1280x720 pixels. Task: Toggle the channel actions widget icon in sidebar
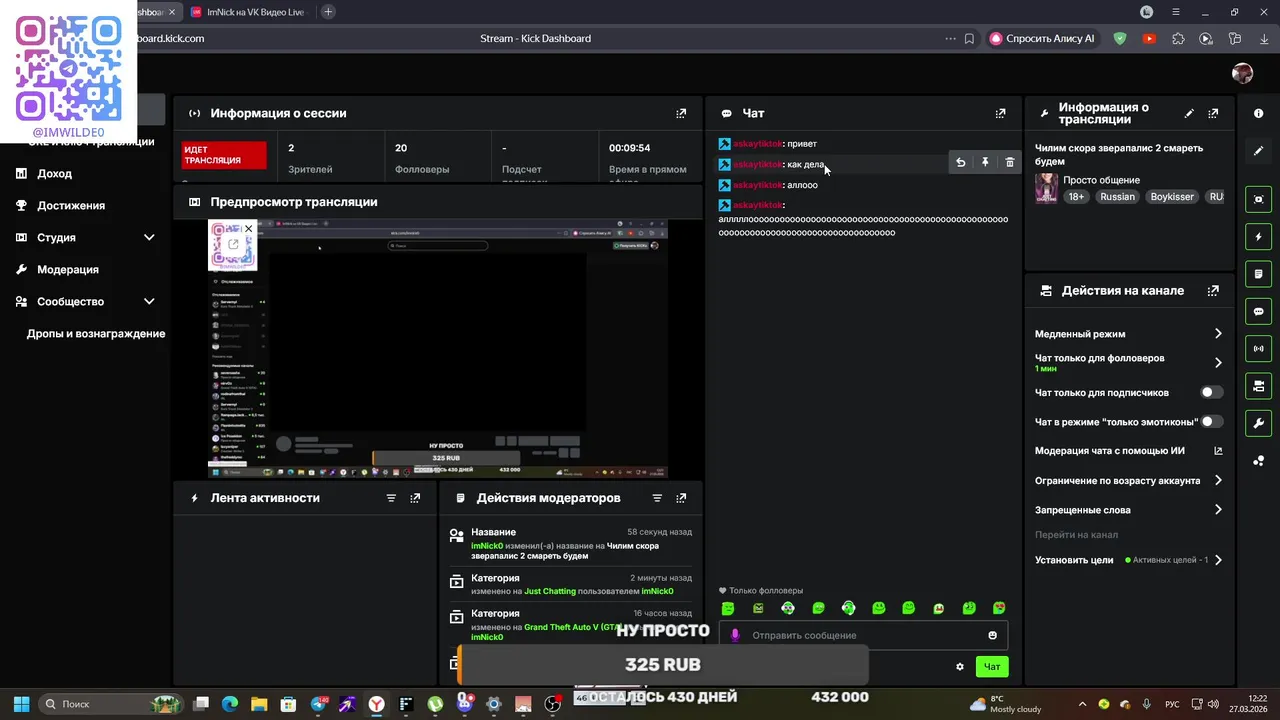pyautogui.click(x=1259, y=386)
